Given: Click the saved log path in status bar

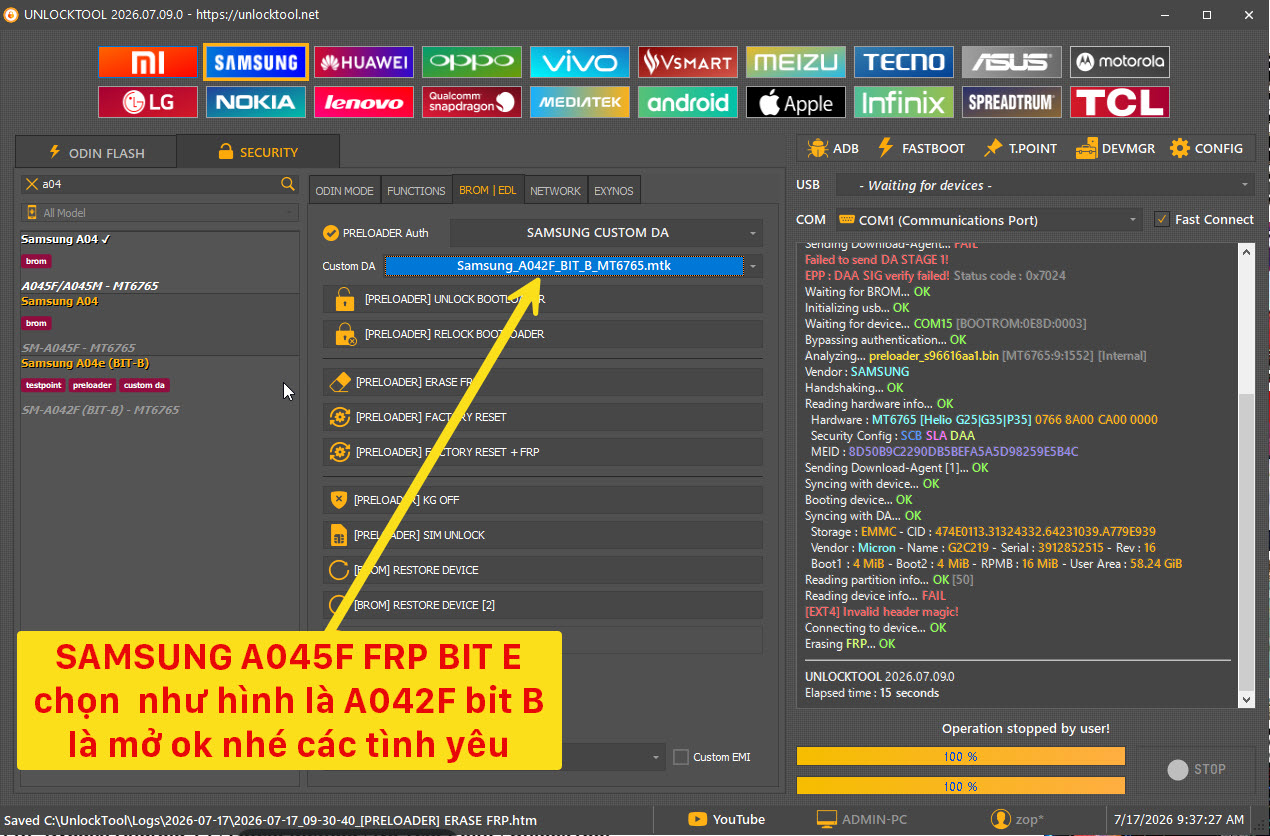Looking at the screenshot, I should click(270, 820).
